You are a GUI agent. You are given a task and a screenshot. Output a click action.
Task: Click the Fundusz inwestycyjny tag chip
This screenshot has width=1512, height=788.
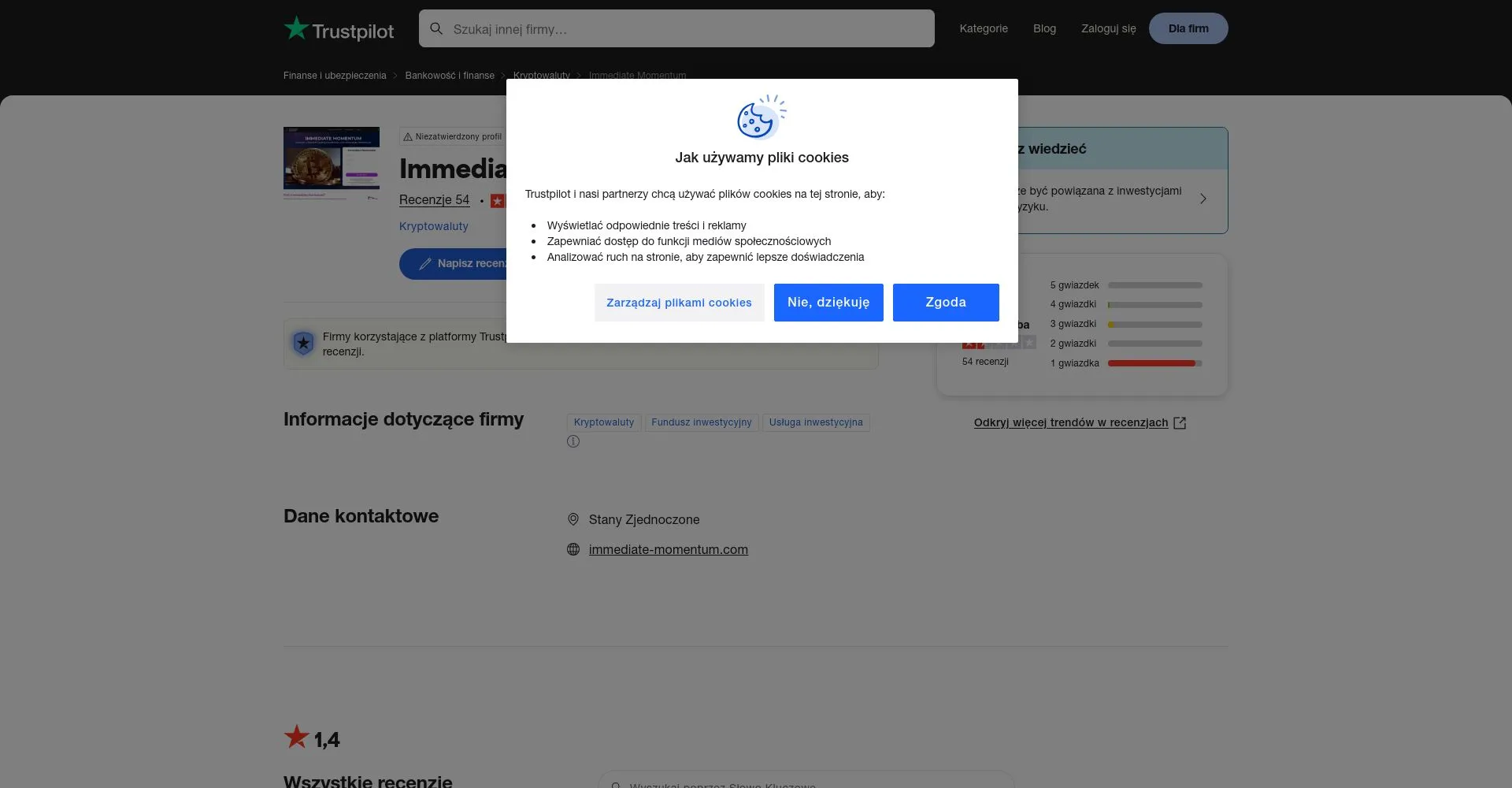702,422
